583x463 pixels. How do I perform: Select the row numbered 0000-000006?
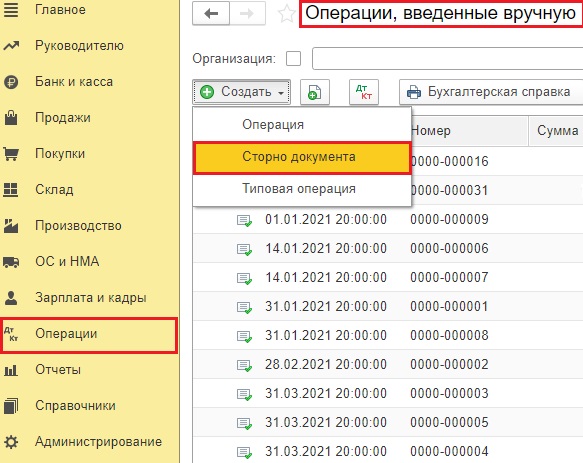coord(388,248)
